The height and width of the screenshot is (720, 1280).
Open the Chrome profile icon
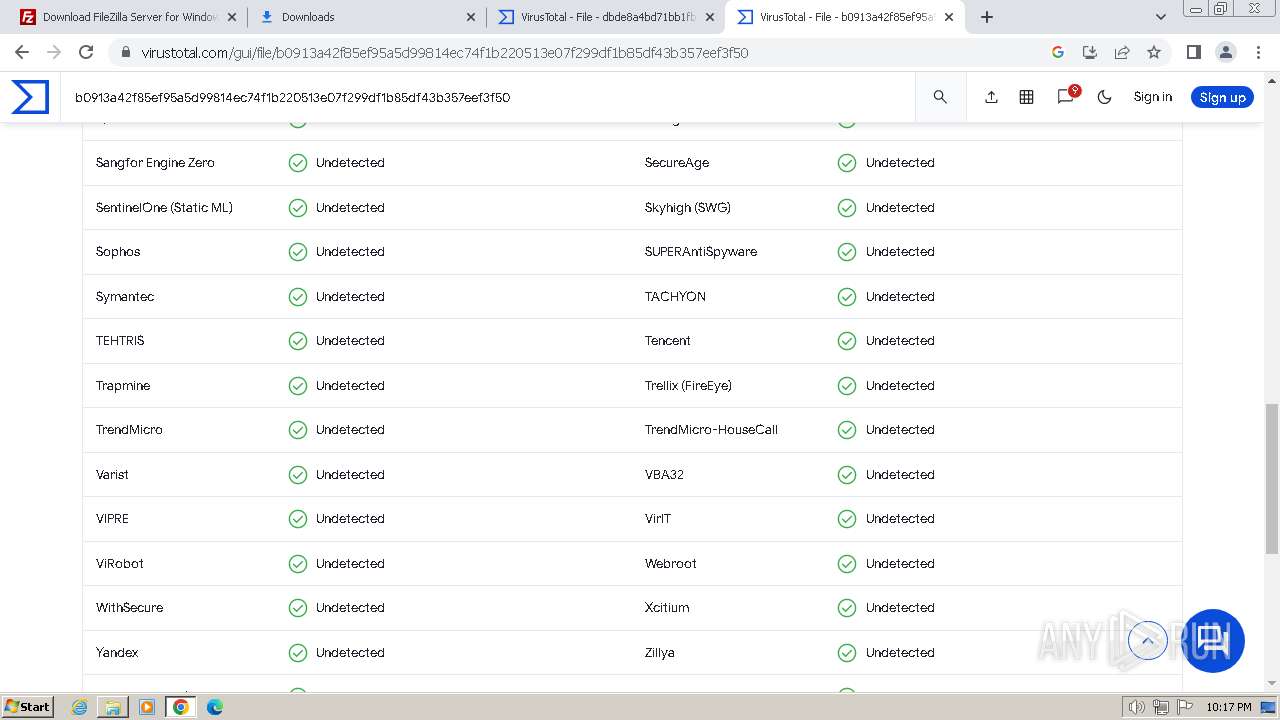click(x=1225, y=52)
